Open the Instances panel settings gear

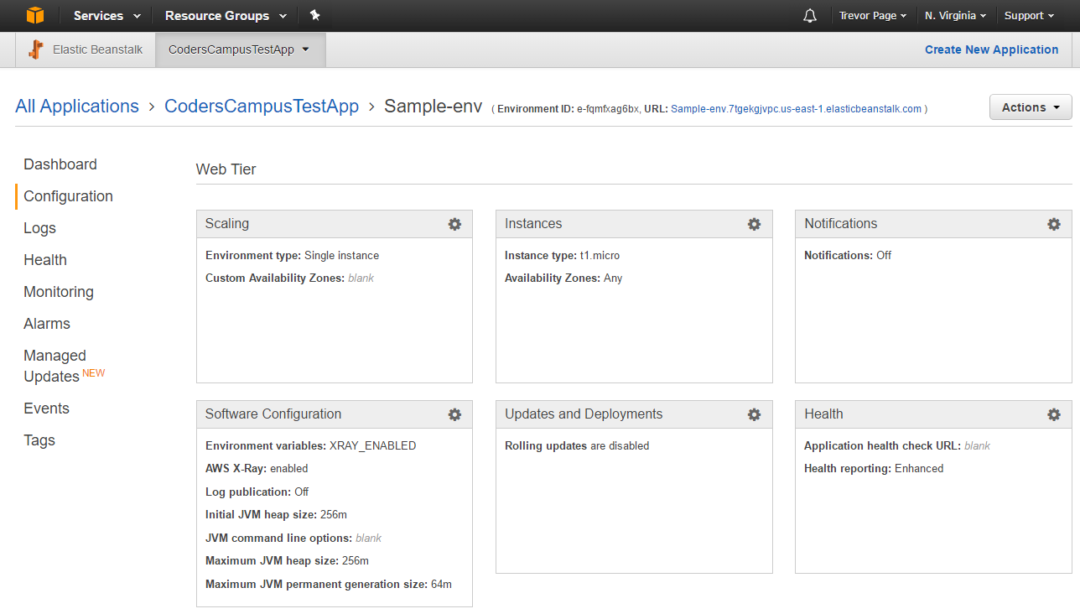754,224
